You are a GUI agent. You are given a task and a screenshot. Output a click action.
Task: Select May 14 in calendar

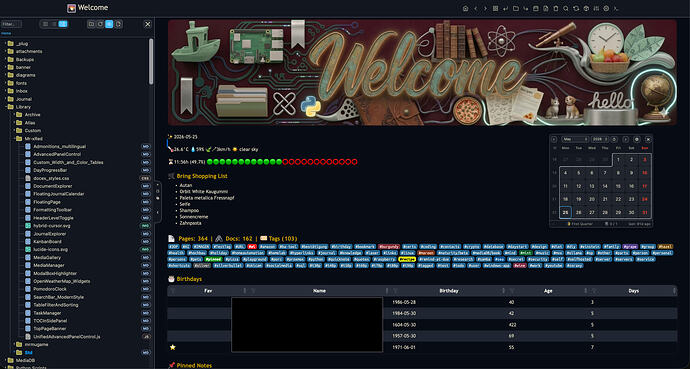[605, 186]
